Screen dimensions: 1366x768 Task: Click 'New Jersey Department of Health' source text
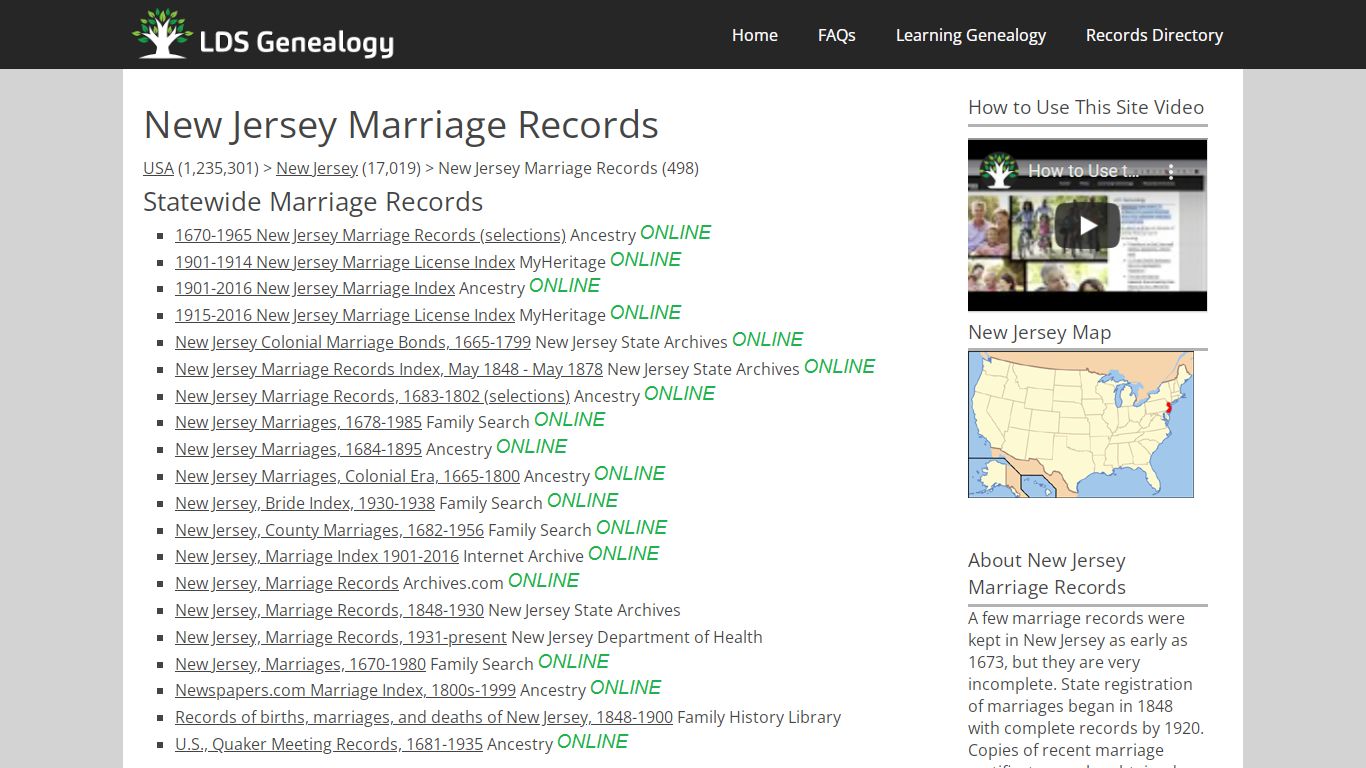pyautogui.click(x=637, y=637)
